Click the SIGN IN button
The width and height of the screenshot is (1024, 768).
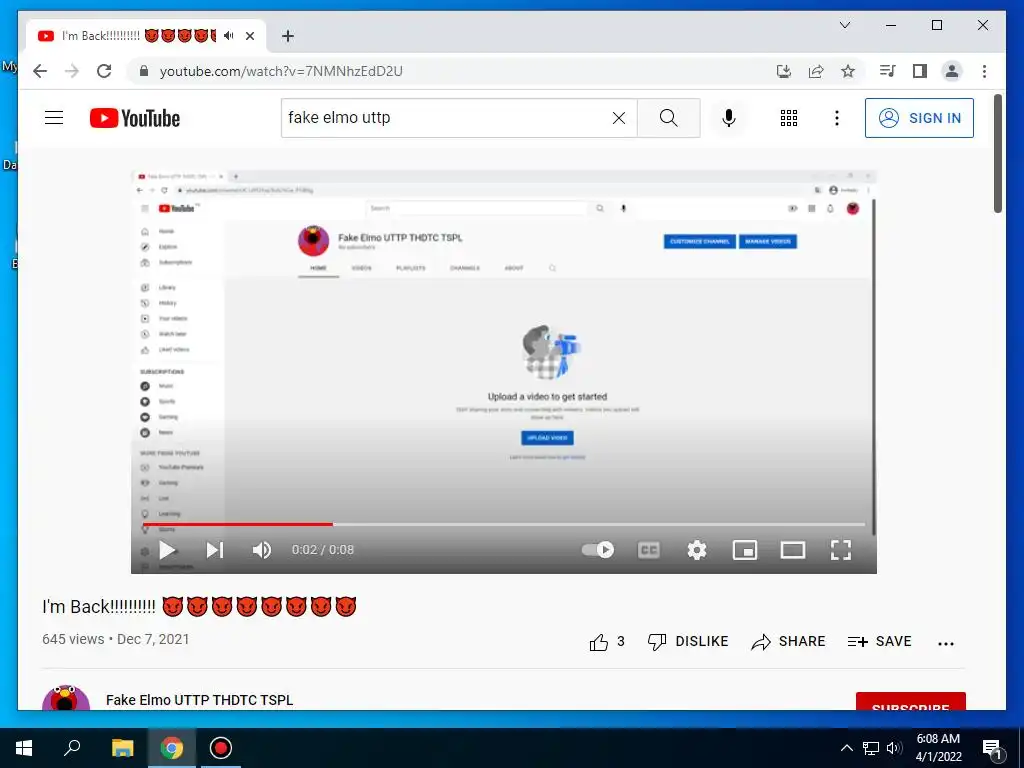click(x=919, y=118)
